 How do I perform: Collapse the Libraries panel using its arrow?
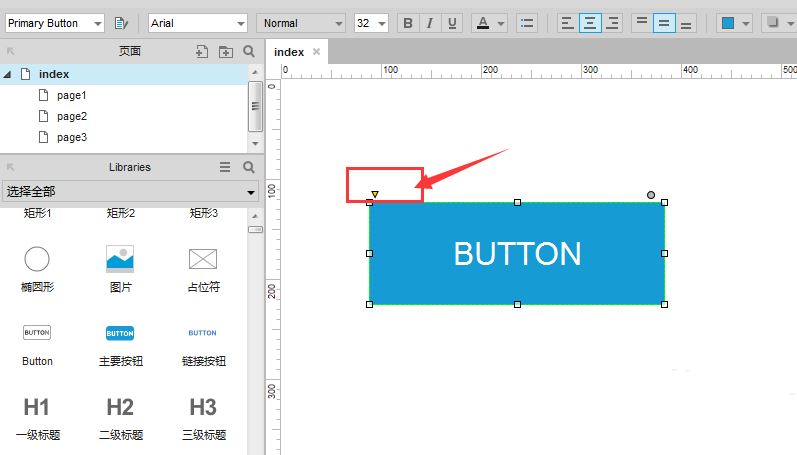coord(11,167)
